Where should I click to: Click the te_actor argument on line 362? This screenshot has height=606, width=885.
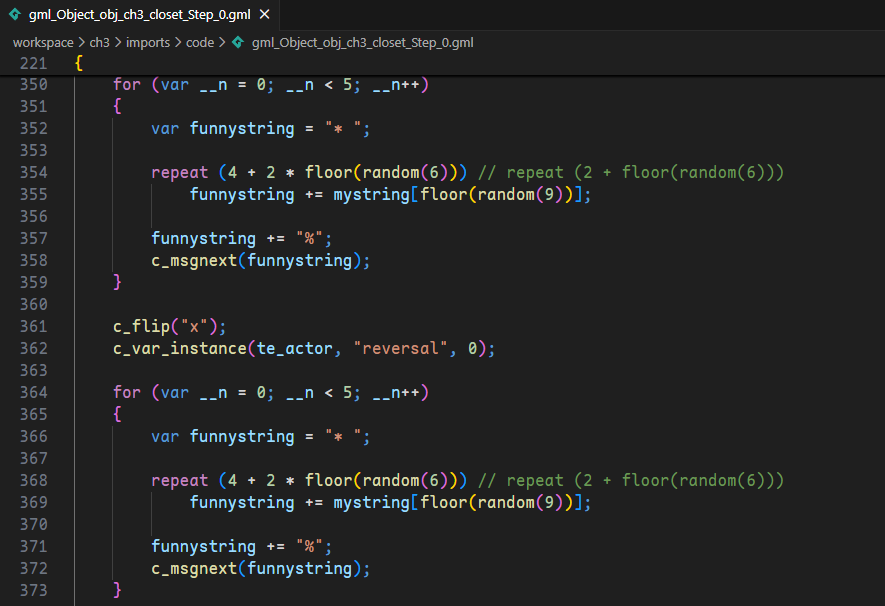[295, 349]
